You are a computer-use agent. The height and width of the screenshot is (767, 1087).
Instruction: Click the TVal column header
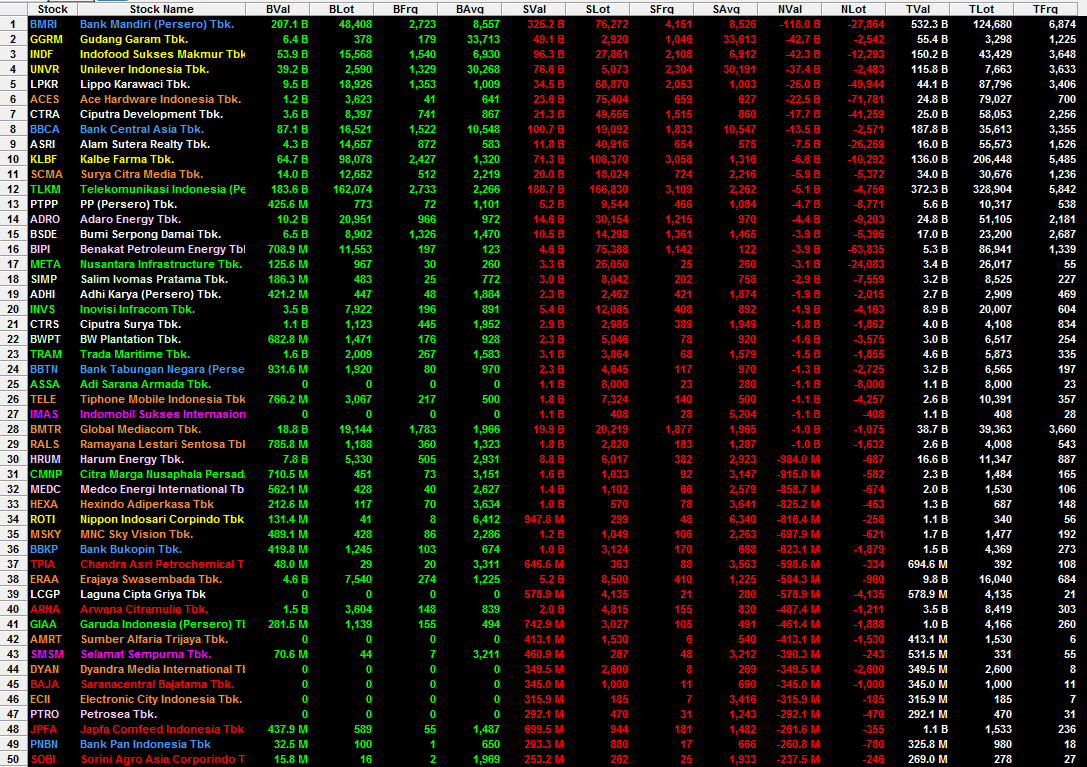(918, 9)
